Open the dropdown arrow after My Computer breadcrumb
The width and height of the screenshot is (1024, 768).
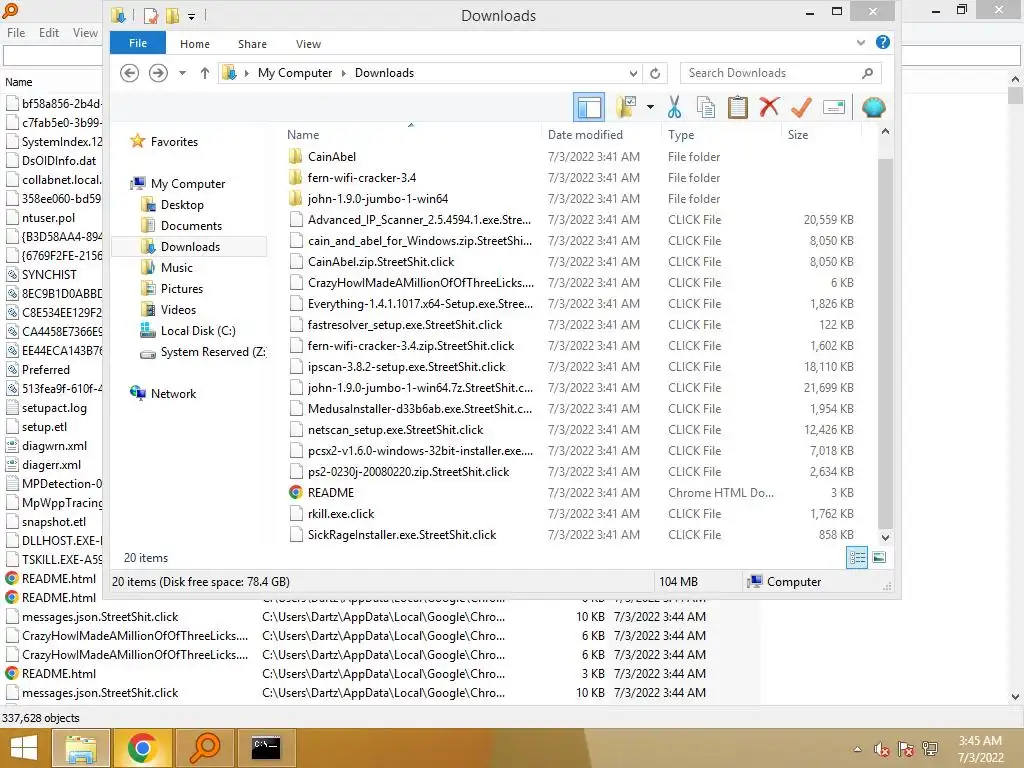pyautogui.click(x=344, y=73)
